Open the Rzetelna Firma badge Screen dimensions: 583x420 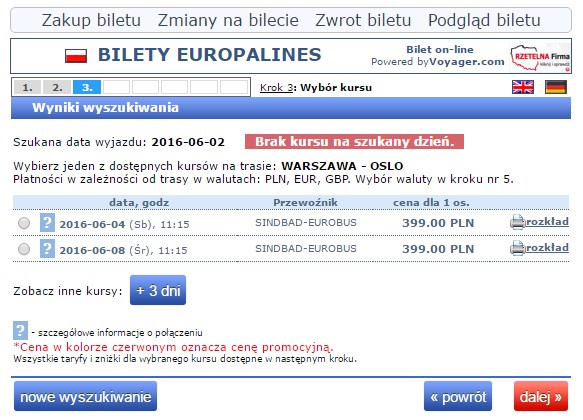pyautogui.click(x=540, y=57)
